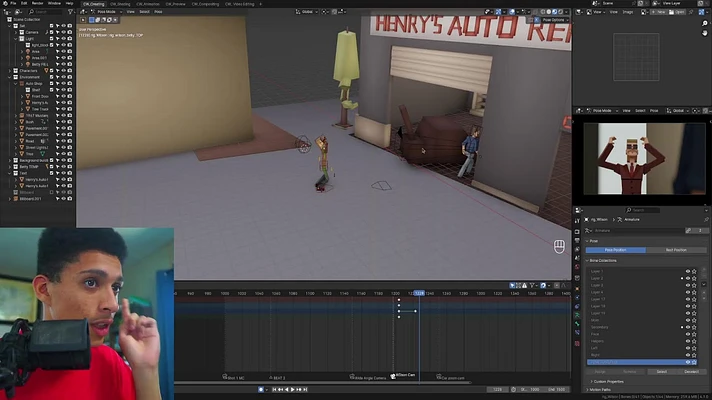Viewport: 712px width, 400px height.
Task: Open the Help menu
Action: coord(69,3)
